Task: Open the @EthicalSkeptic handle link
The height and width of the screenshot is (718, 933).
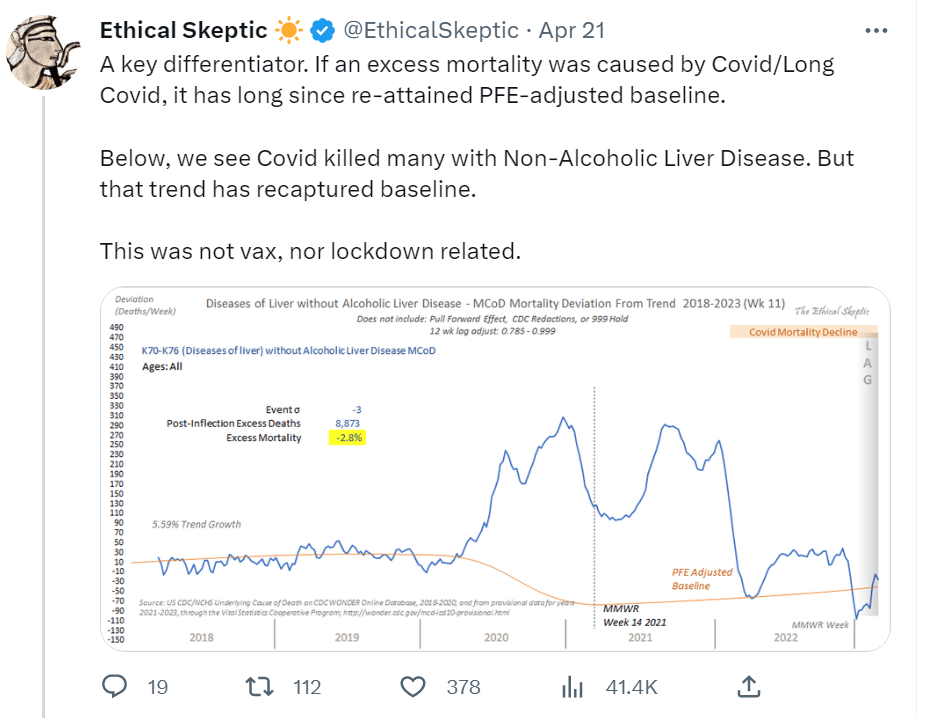Action: click(x=431, y=31)
